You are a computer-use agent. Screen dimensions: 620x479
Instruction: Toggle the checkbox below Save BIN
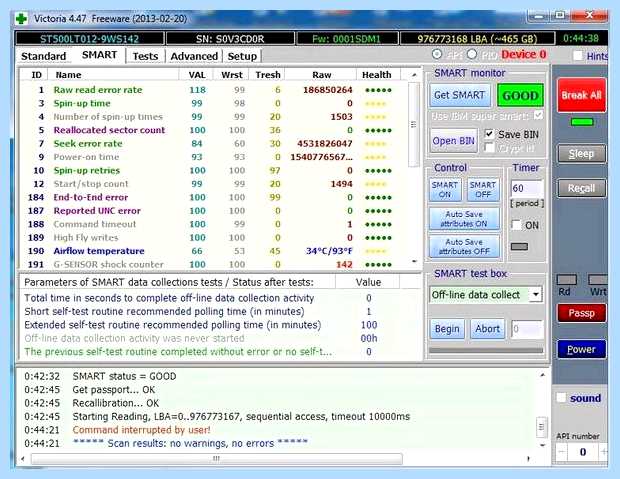pos(489,148)
